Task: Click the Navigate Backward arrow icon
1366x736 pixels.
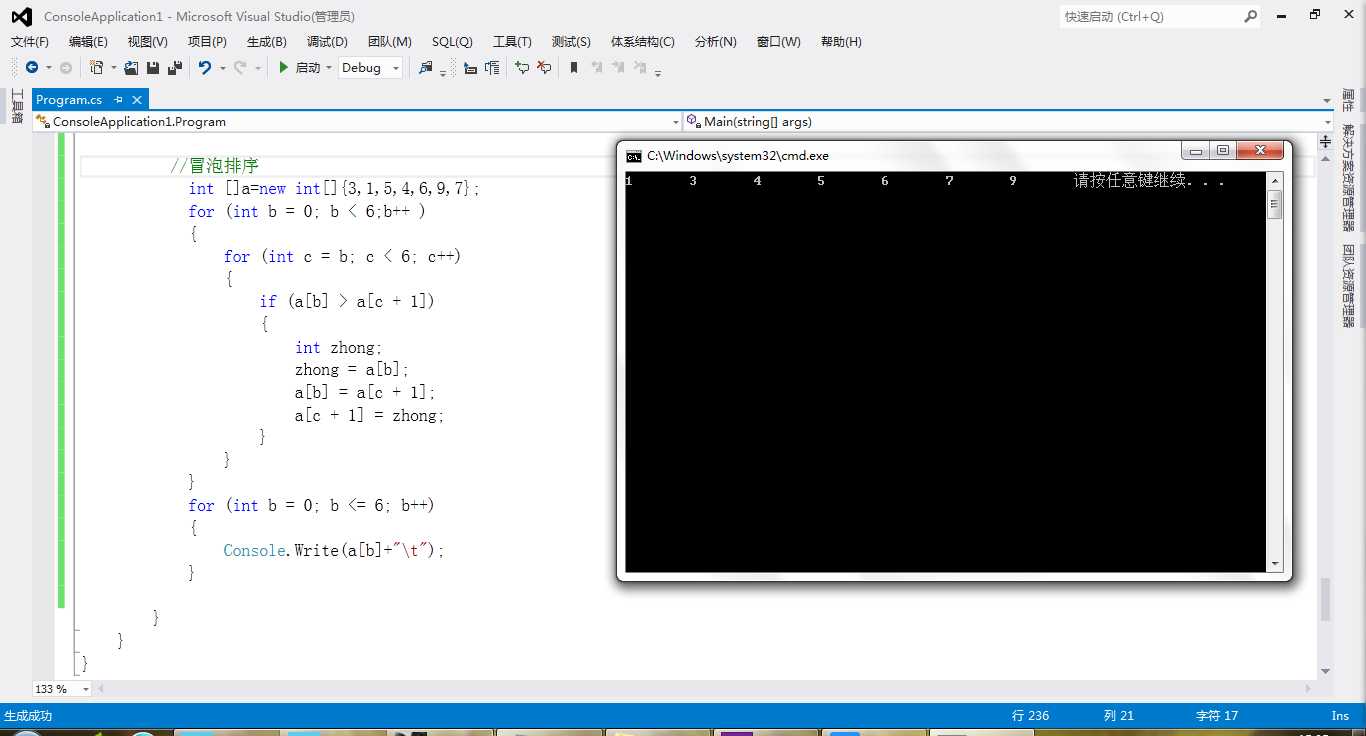Action: pos(32,68)
